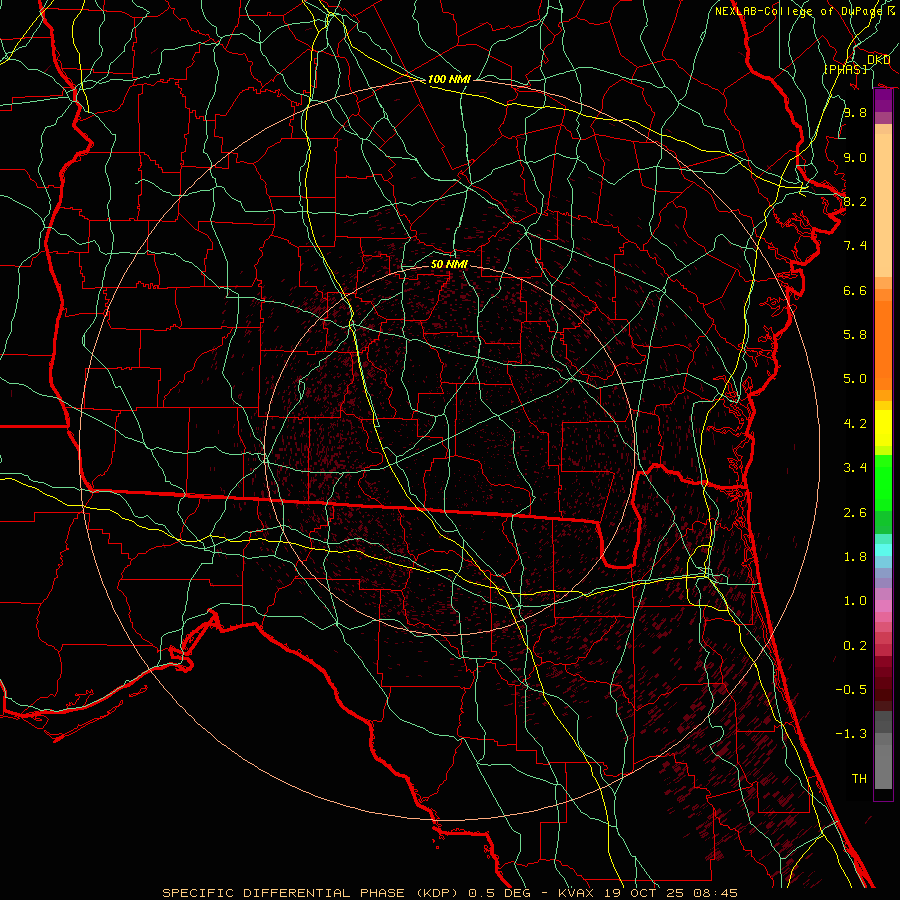Click the '[PHAS]' unit label above legend
Viewport: 900px width, 900px height.
(845, 69)
